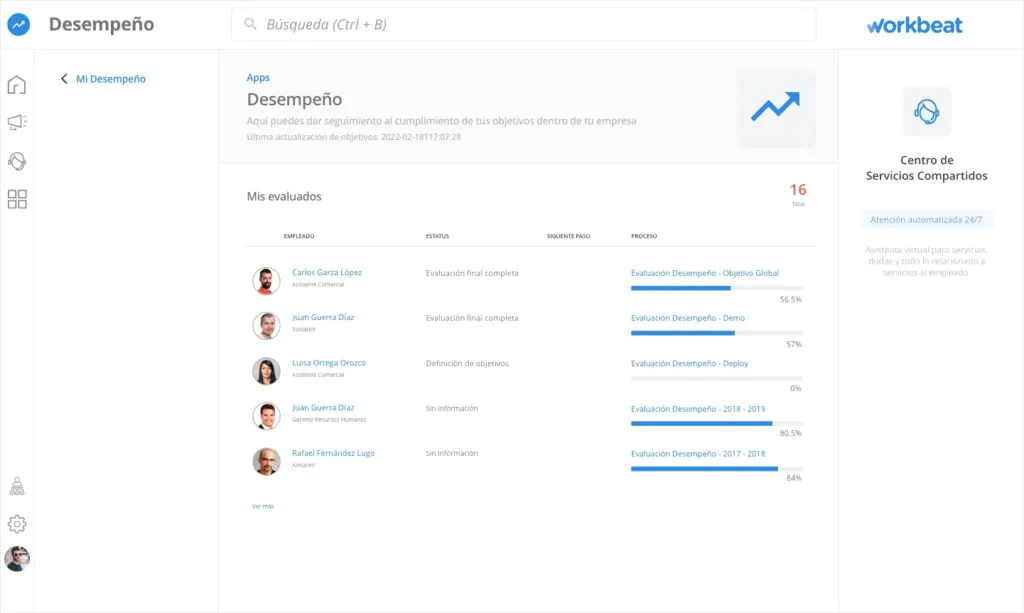Click the Apps breadcrumb link
Image resolution: width=1024 pixels, height=613 pixels.
(258, 78)
